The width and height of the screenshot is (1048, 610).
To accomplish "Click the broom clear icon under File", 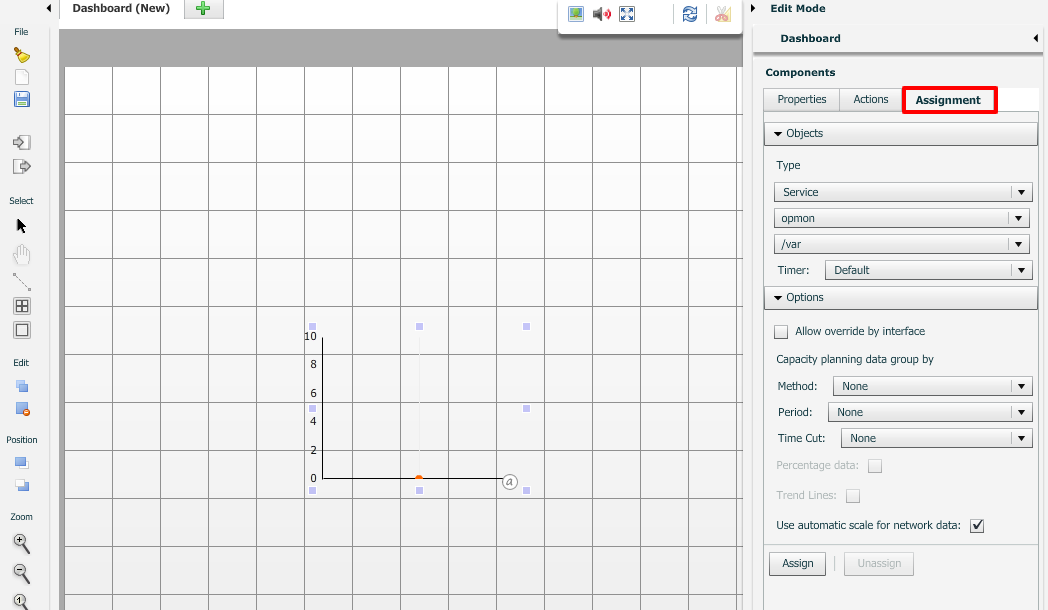I will [21, 55].
